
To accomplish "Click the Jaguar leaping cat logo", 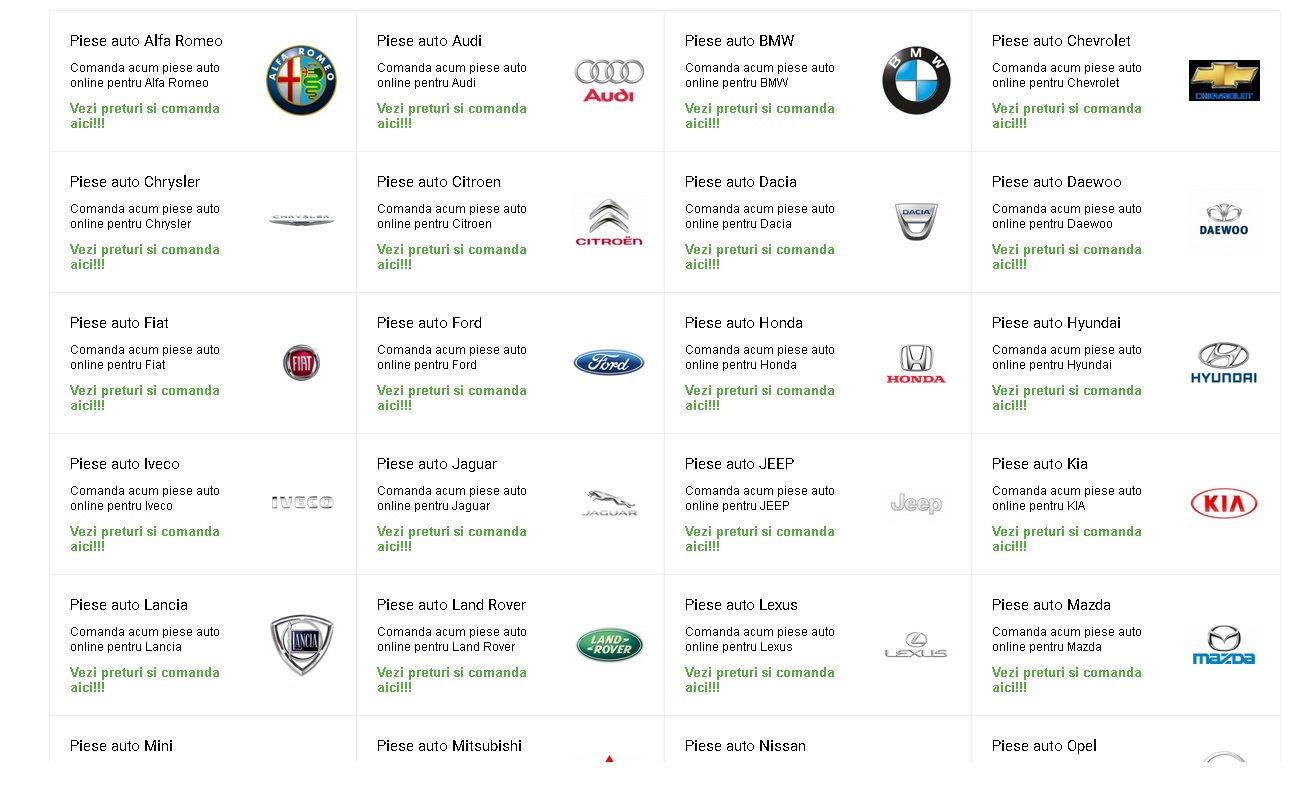I will coord(608,503).
